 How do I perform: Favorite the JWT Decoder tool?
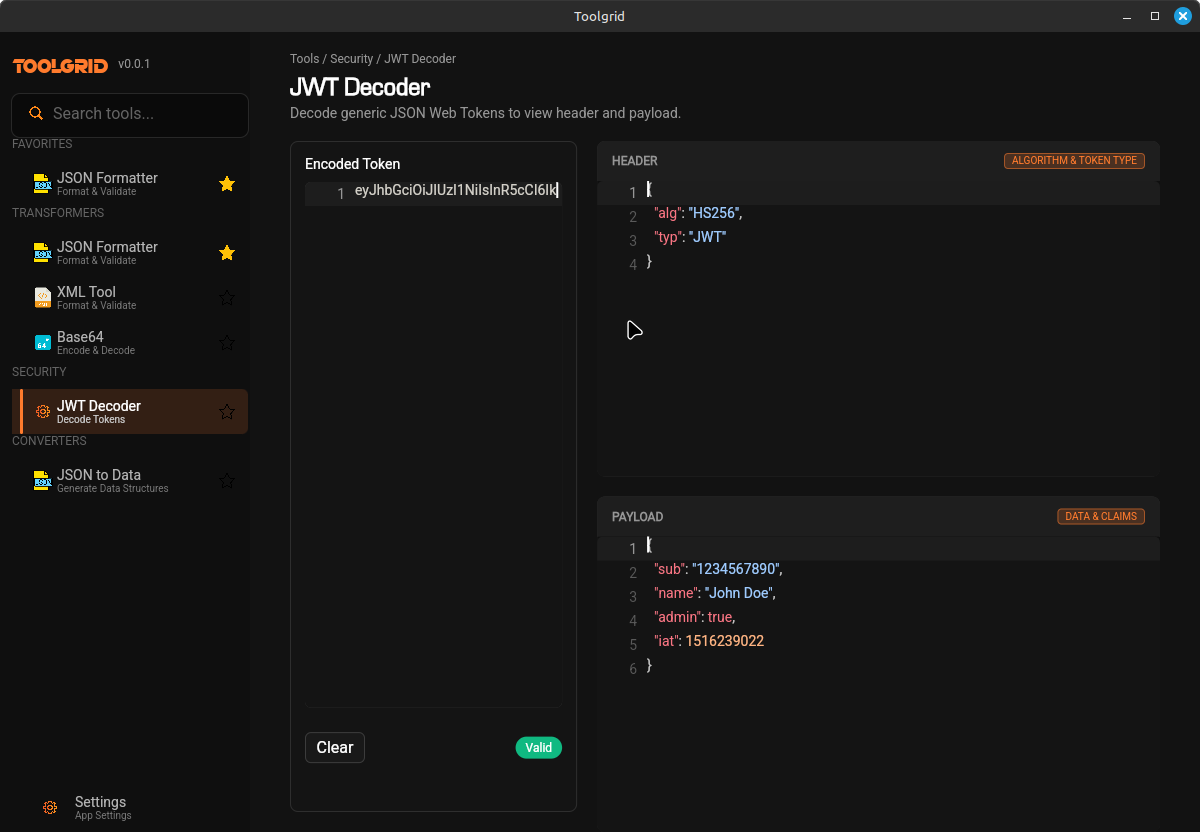coord(227,411)
